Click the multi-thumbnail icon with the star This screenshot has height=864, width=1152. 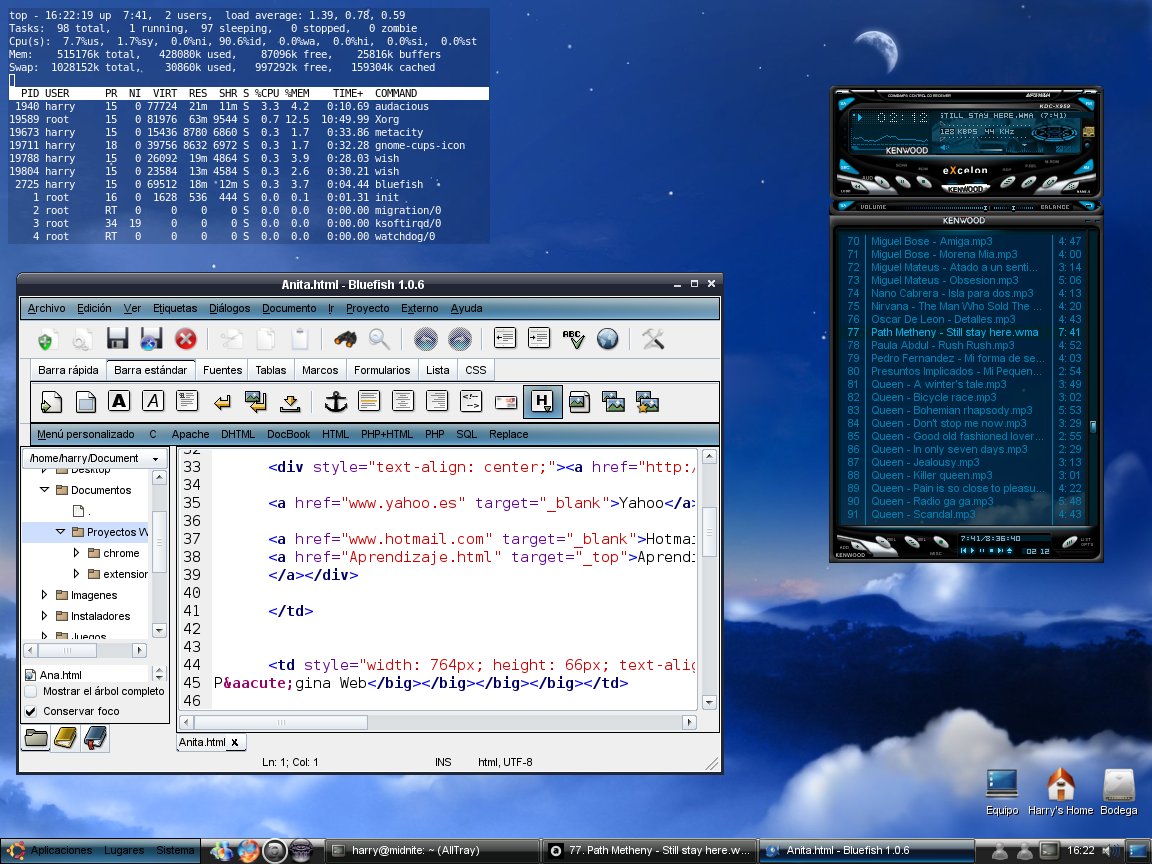(647, 402)
